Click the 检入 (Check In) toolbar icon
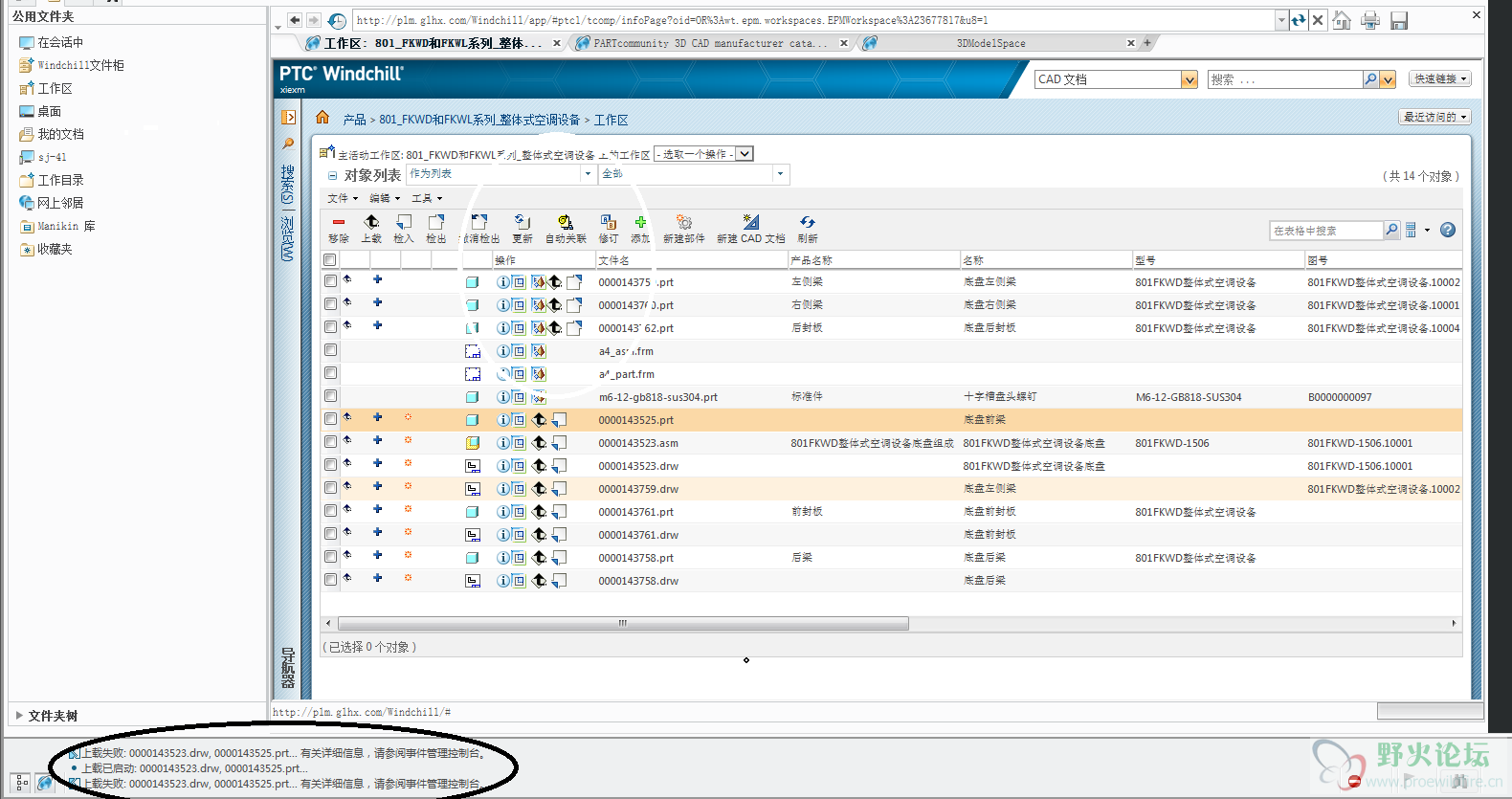Screen dimensions: 1512x799 (404, 222)
